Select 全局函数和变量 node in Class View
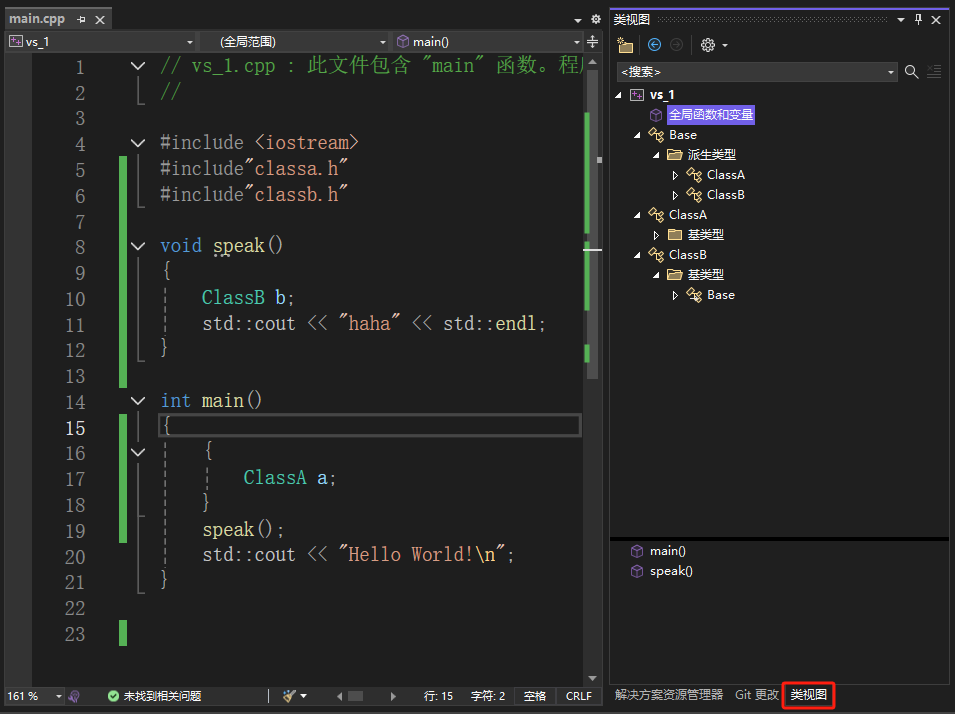 point(711,115)
